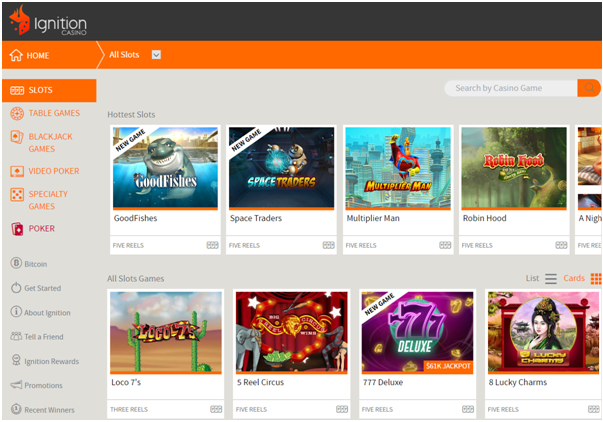
Task: Open the Bitcoin link
Action: point(36,264)
